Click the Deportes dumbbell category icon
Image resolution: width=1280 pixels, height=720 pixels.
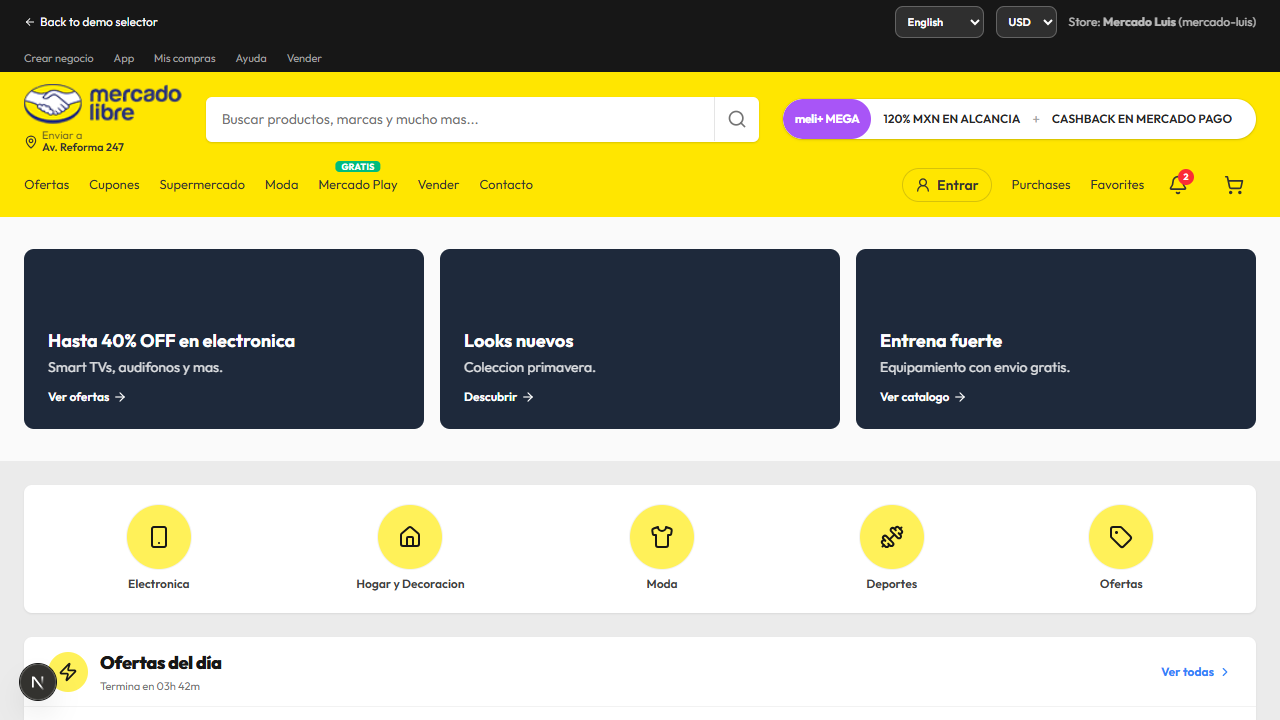point(892,537)
